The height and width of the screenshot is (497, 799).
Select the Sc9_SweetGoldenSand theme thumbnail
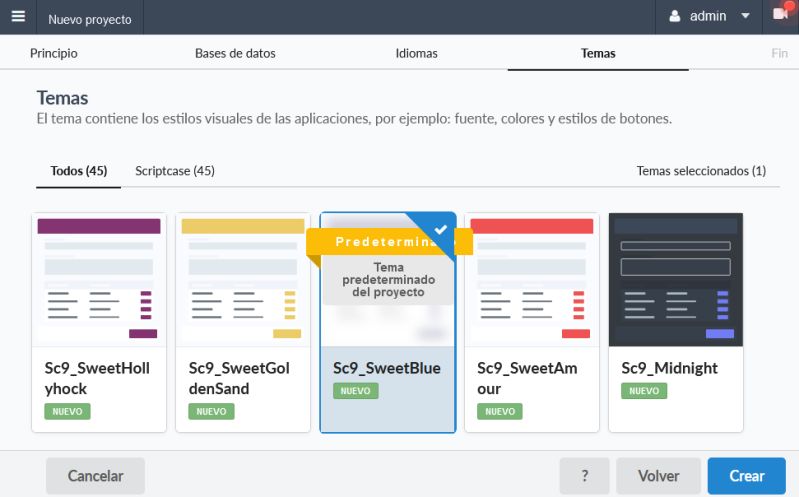coord(243,280)
